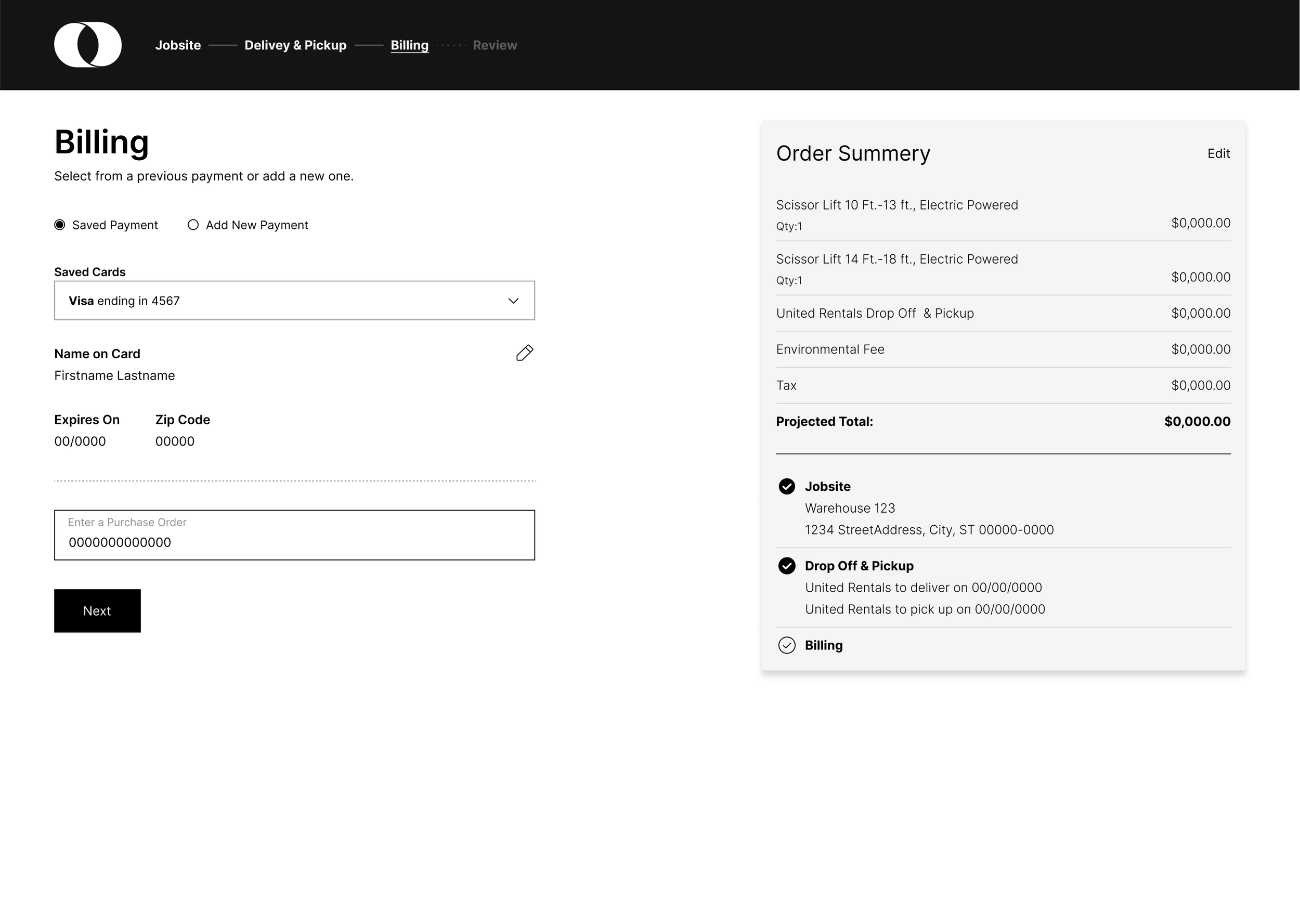Open the Saved Cards dropdown
Screen dimensions: 1300x924
[x=294, y=301]
